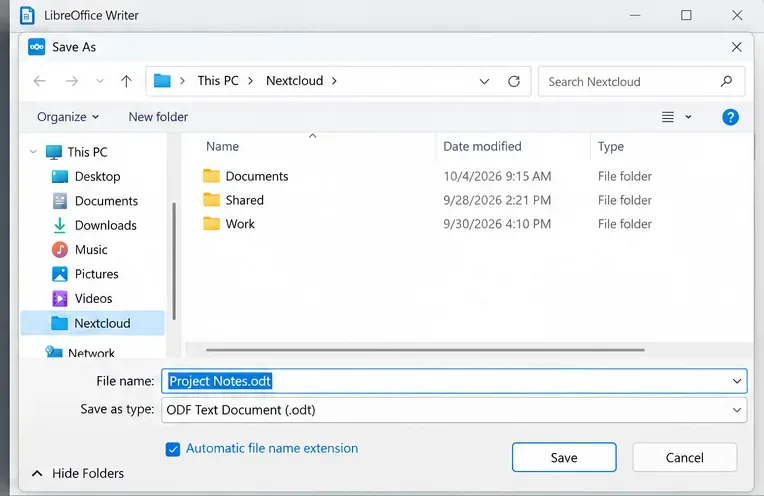Open Help with the question mark icon

730,117
